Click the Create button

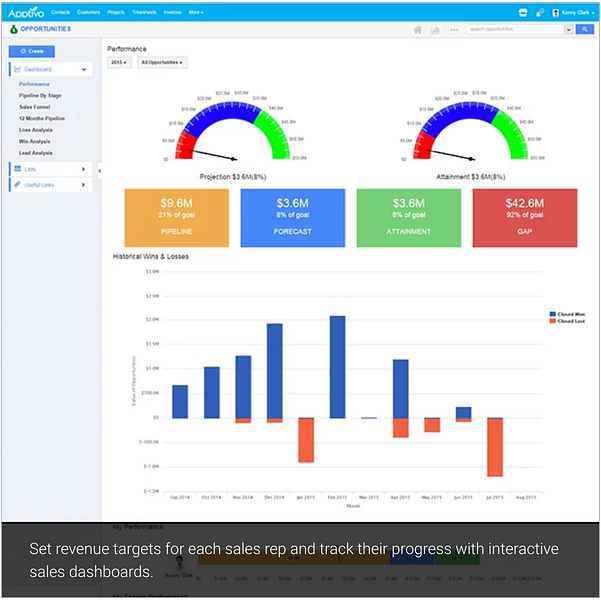32,51
